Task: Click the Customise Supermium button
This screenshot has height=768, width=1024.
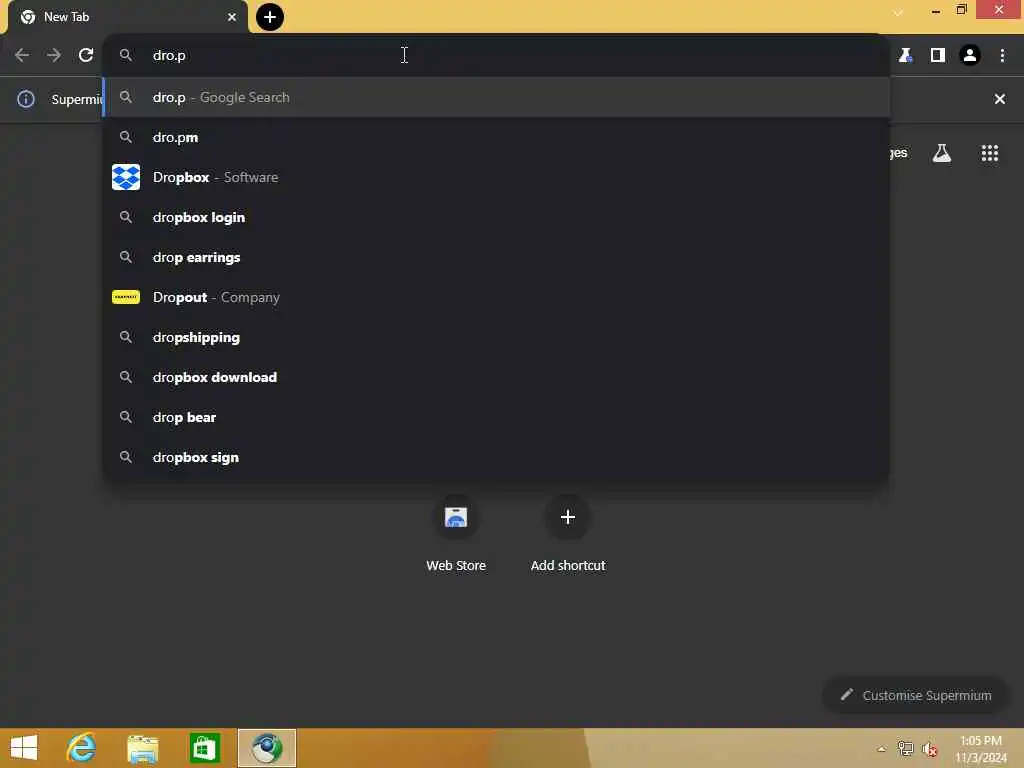Action: point(916,696)
